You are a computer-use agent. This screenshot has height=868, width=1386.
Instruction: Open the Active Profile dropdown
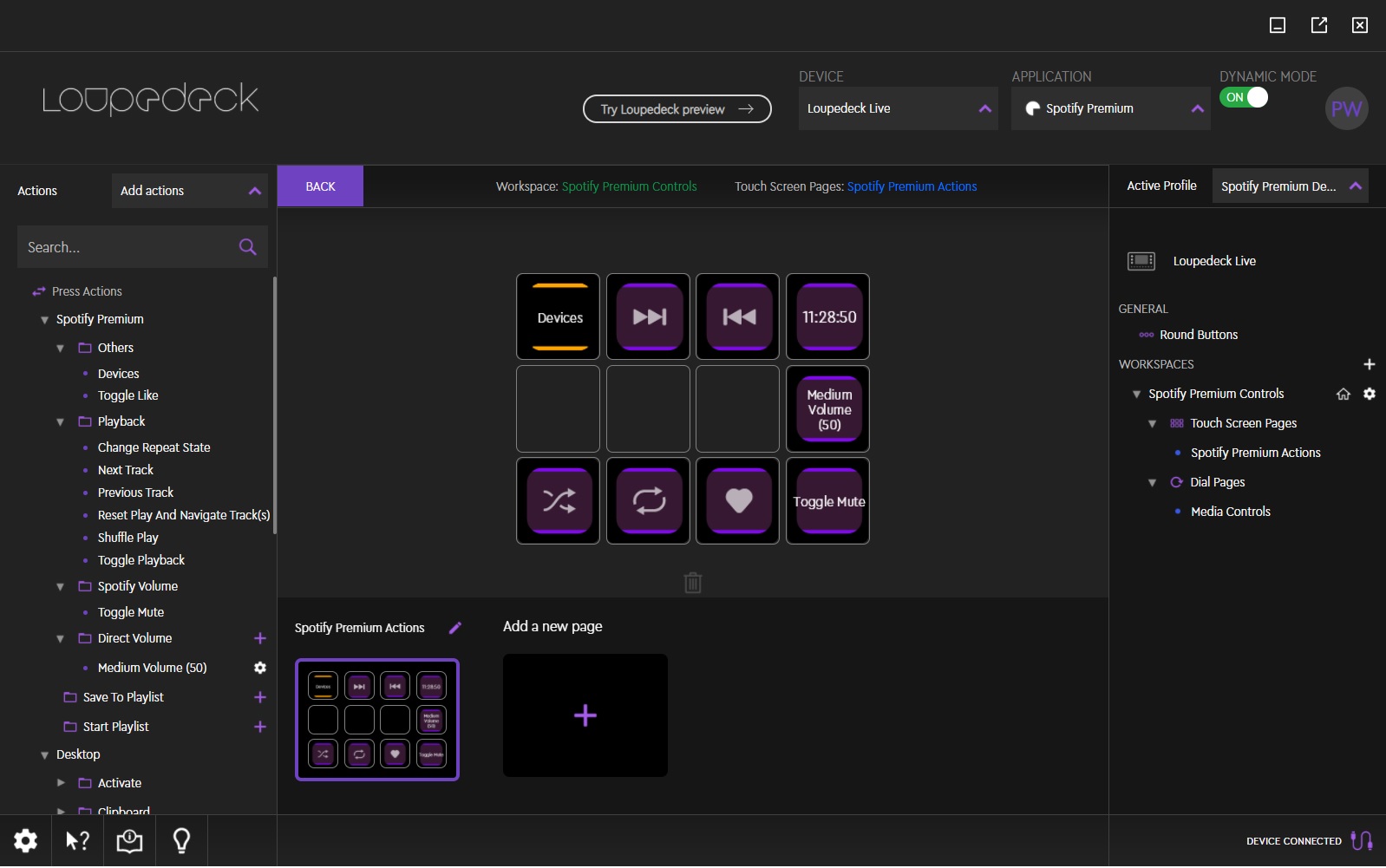click(1290, 186)
